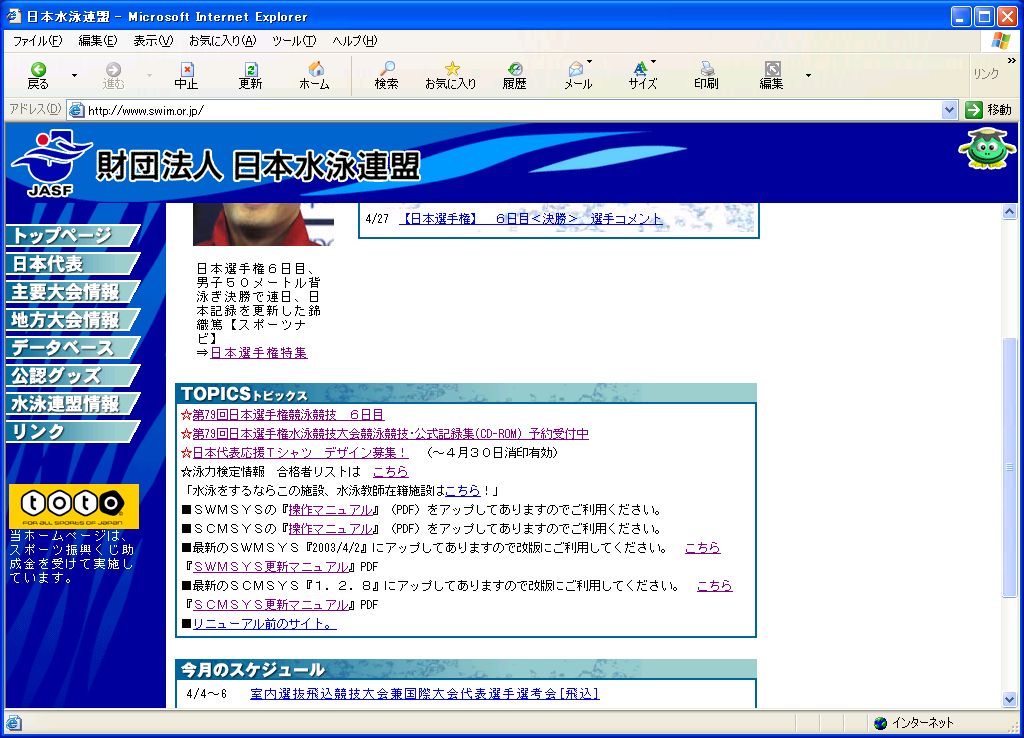
Task: Click the toto banner logo
Action: 74,506
